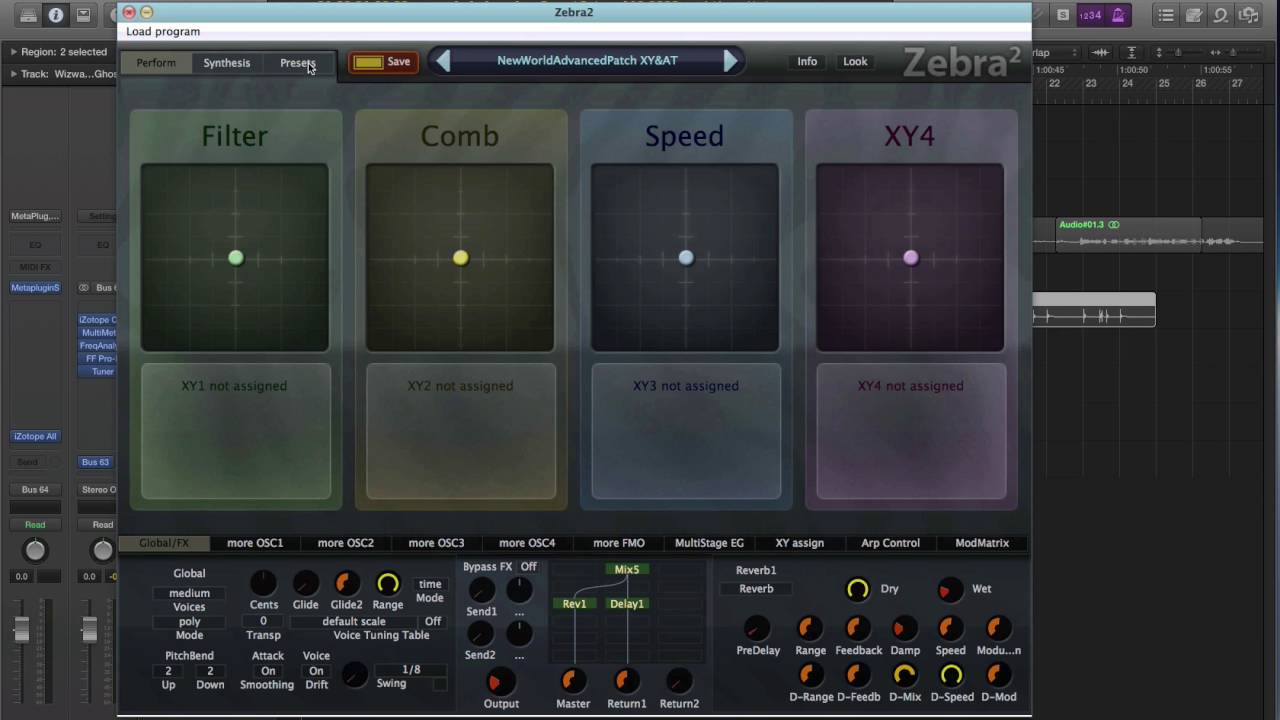Open the glide time Mode dropdown
This screenshot has height=720, width=1280.
(430, 584)
